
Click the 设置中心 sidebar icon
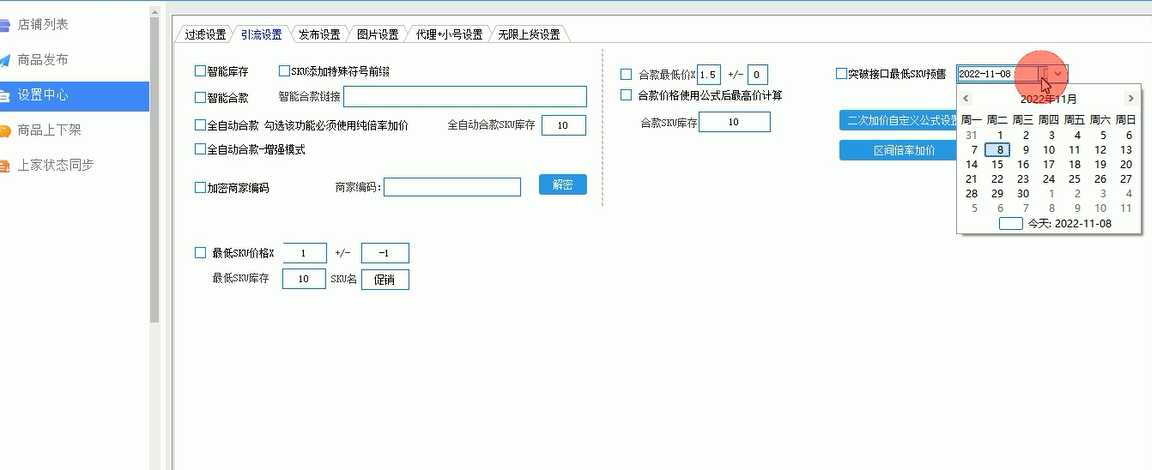click(5, 96)
